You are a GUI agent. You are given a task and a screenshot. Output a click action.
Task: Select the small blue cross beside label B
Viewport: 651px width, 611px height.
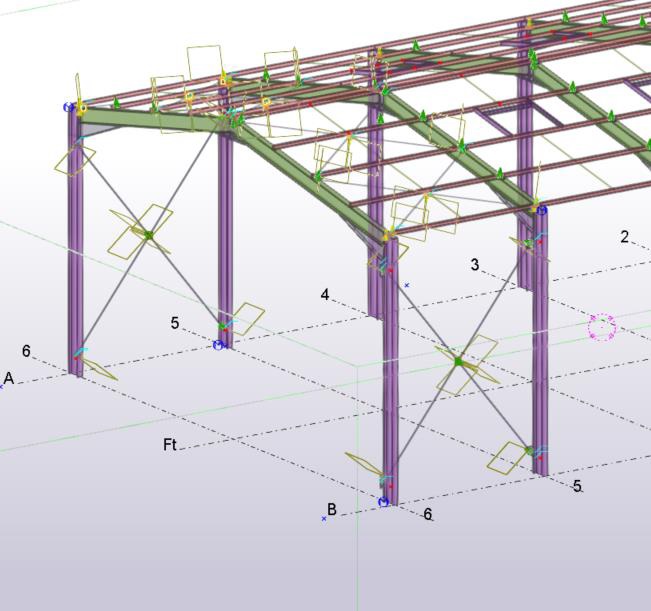pos(324,518)
